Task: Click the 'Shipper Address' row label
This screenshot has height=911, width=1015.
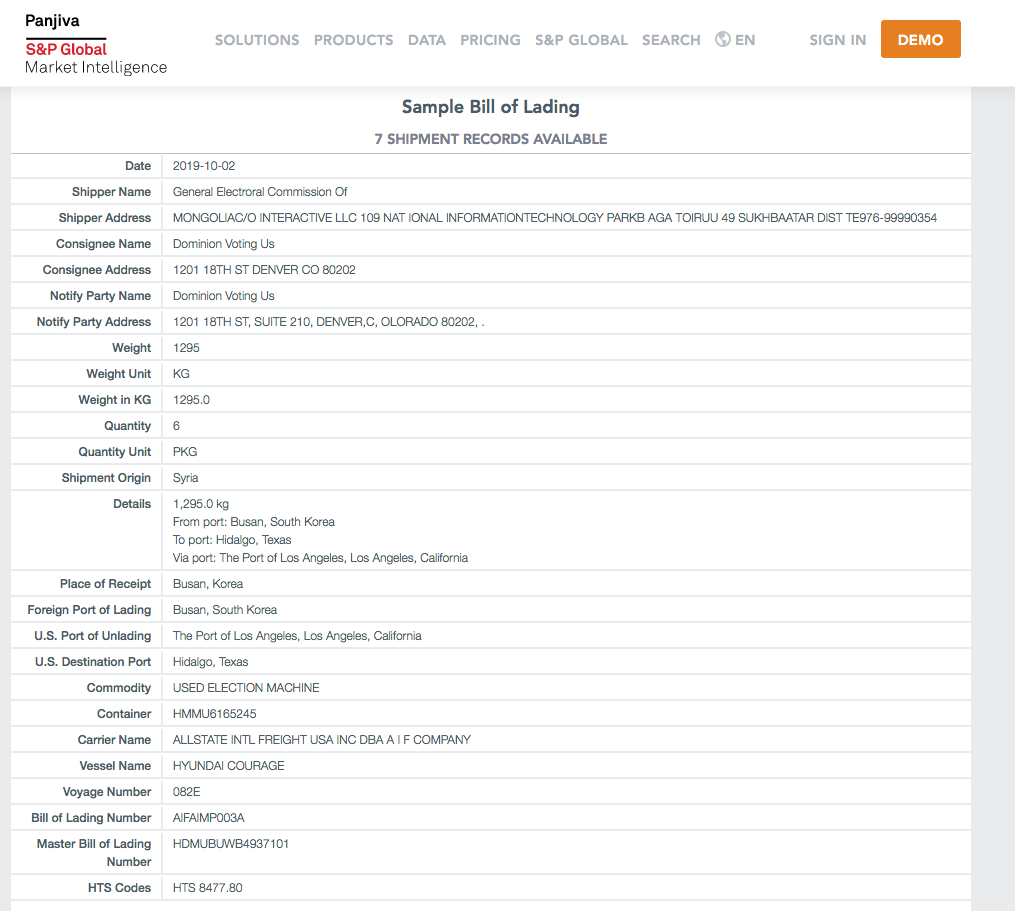Action: (x=105, y=218)
